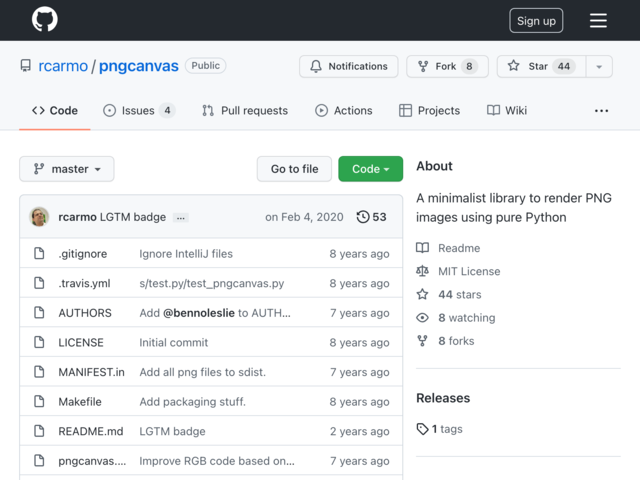Screen dimensions: 640x480
Task: Click rcarmo's avatar thumbnail
Action: click(x=39, y=217)
